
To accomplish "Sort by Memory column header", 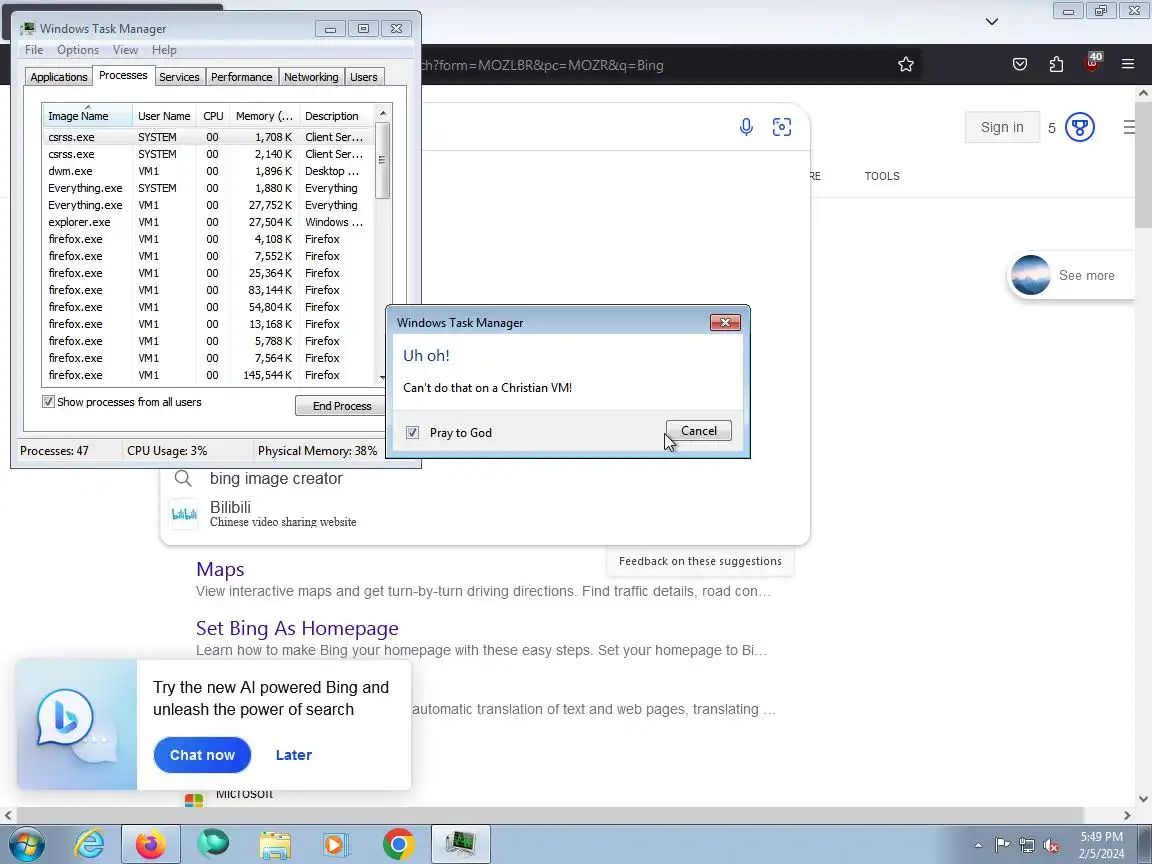I will 264,115.
